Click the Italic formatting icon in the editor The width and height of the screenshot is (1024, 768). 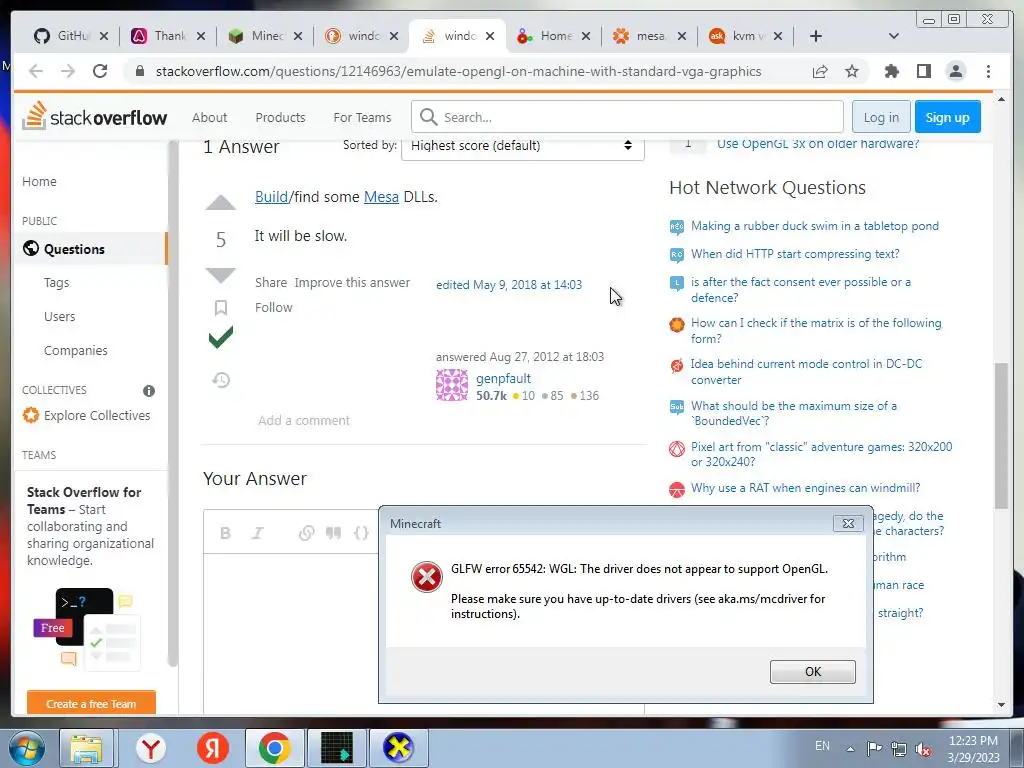click(257, 533)
